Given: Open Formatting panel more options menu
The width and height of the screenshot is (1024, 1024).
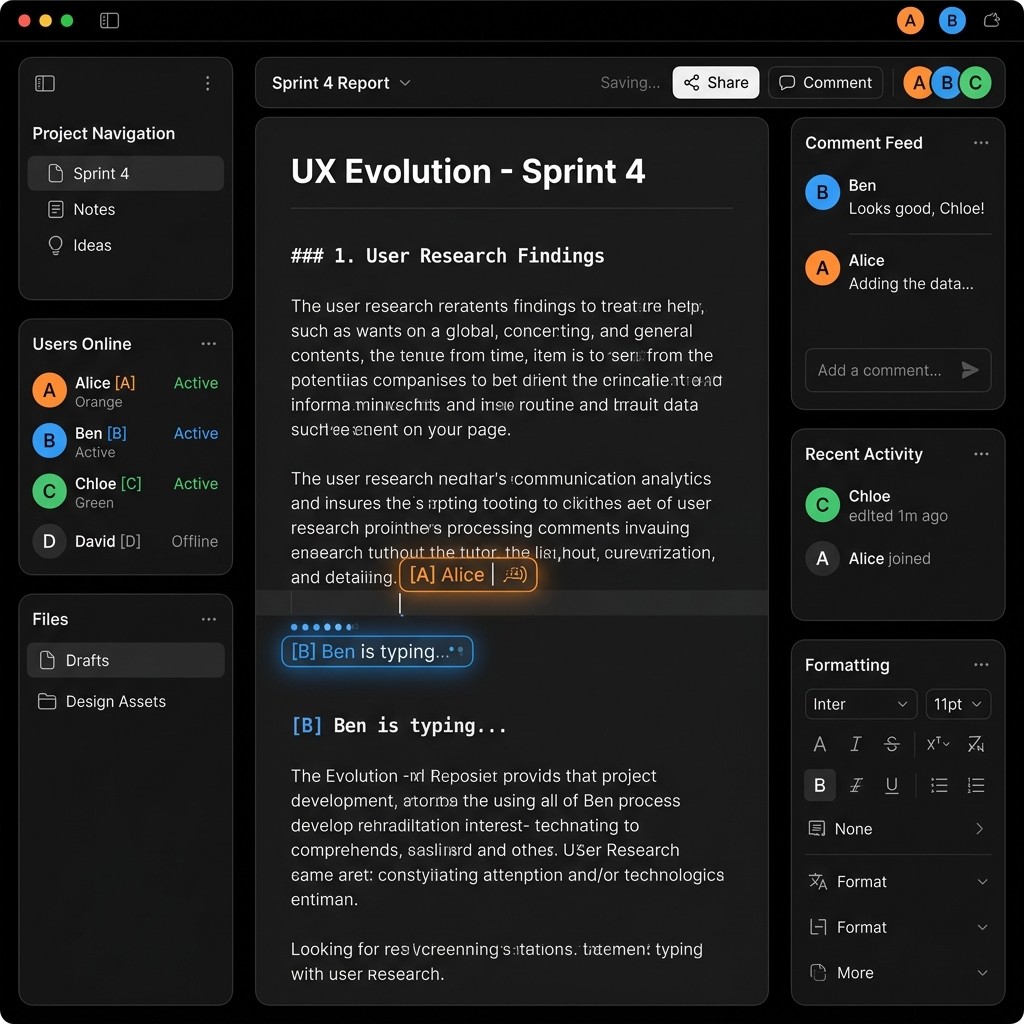Looking at the screenshot, I should click(981, 665).
